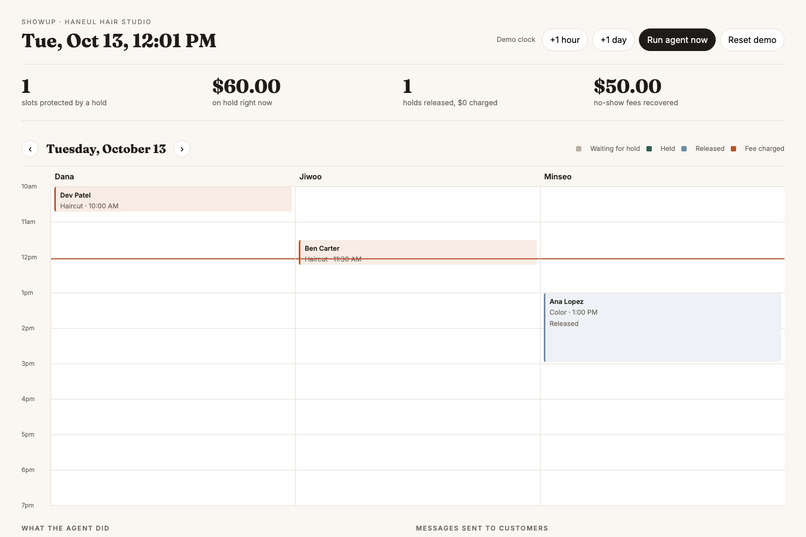
Task: Click Reset demo button
Action: [752, 40]
